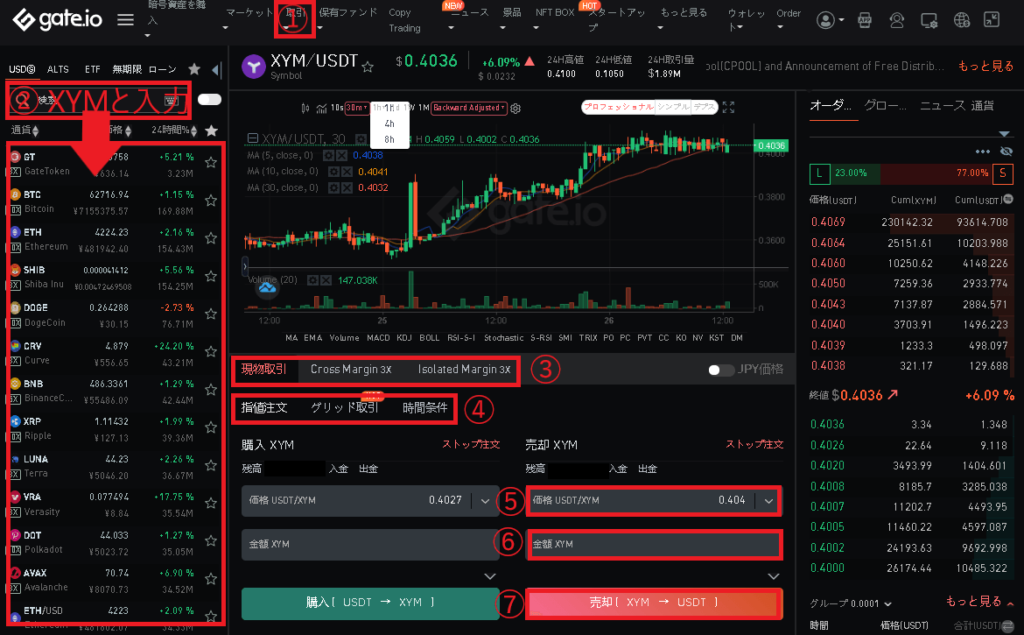Click もっと見る beside the announcement ticker
The width and height of the screenshot is (1024, 635).
[x=985, y=66]
